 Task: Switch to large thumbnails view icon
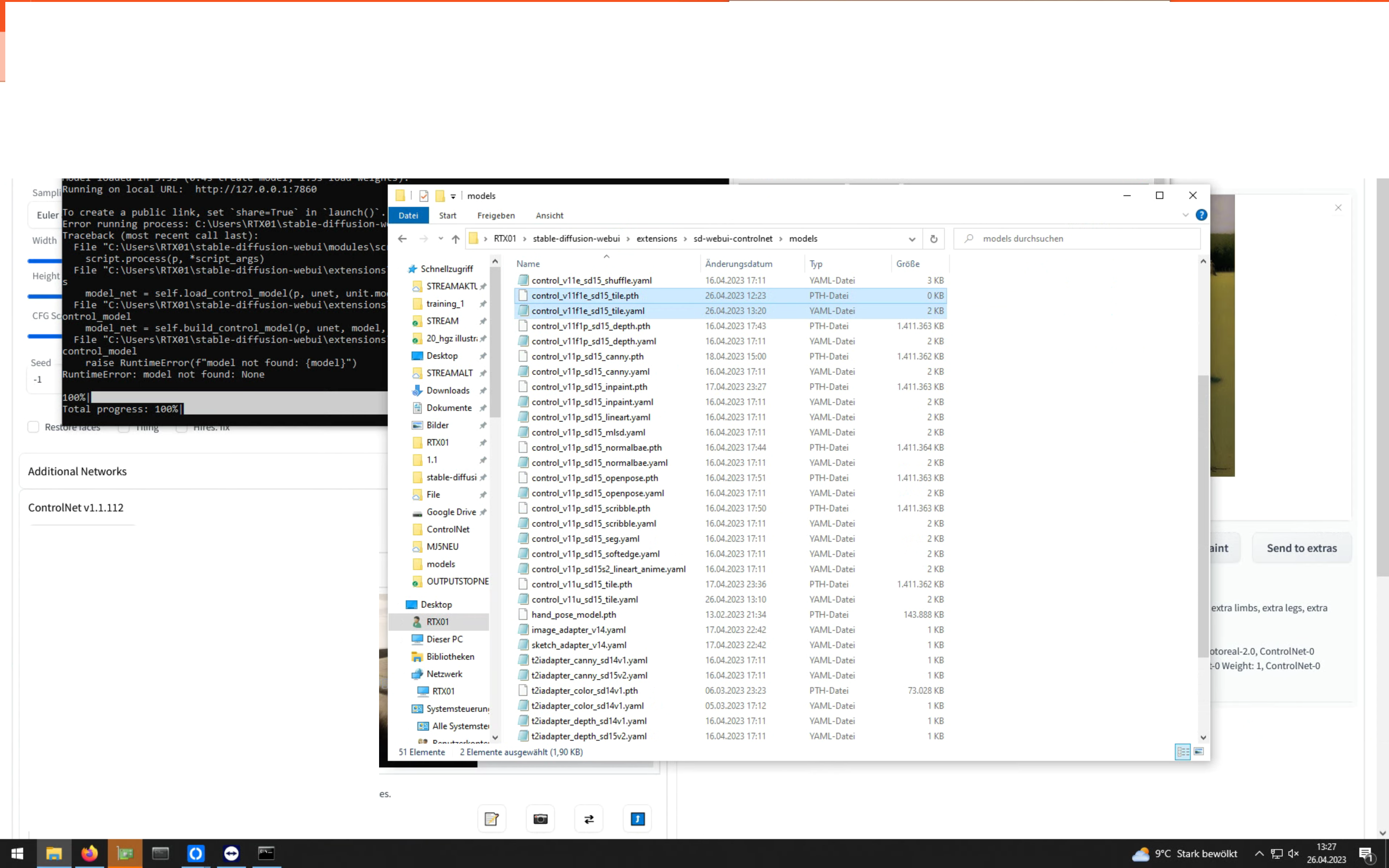[x=1199, y=751]
